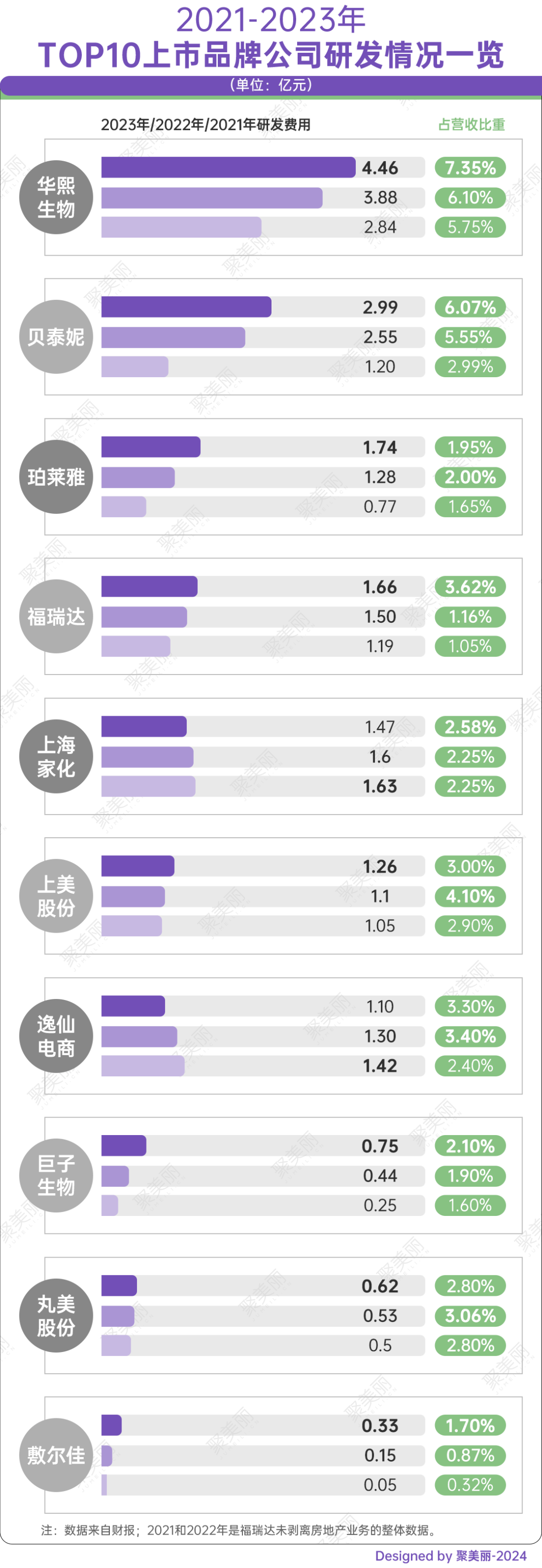542x1568 pixels.
Task: Select the 福瑞达 circle badge
Action: pyautogui.click(x=56, y=617)
